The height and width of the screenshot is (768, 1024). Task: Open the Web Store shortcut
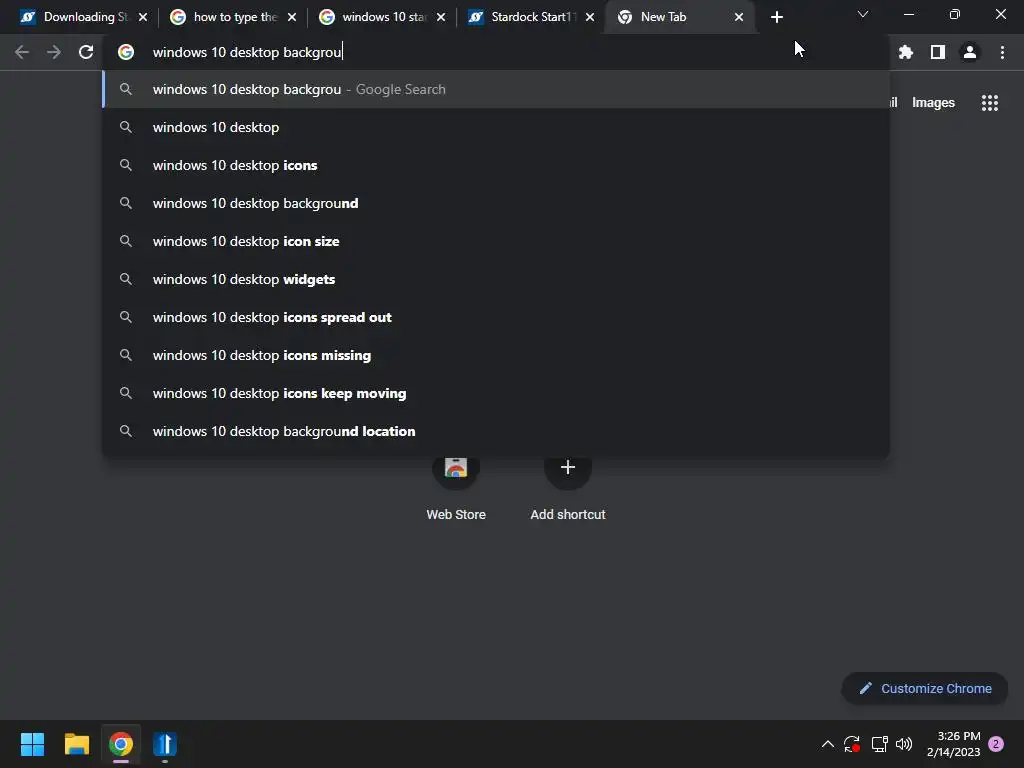click(x=456, y=488)
